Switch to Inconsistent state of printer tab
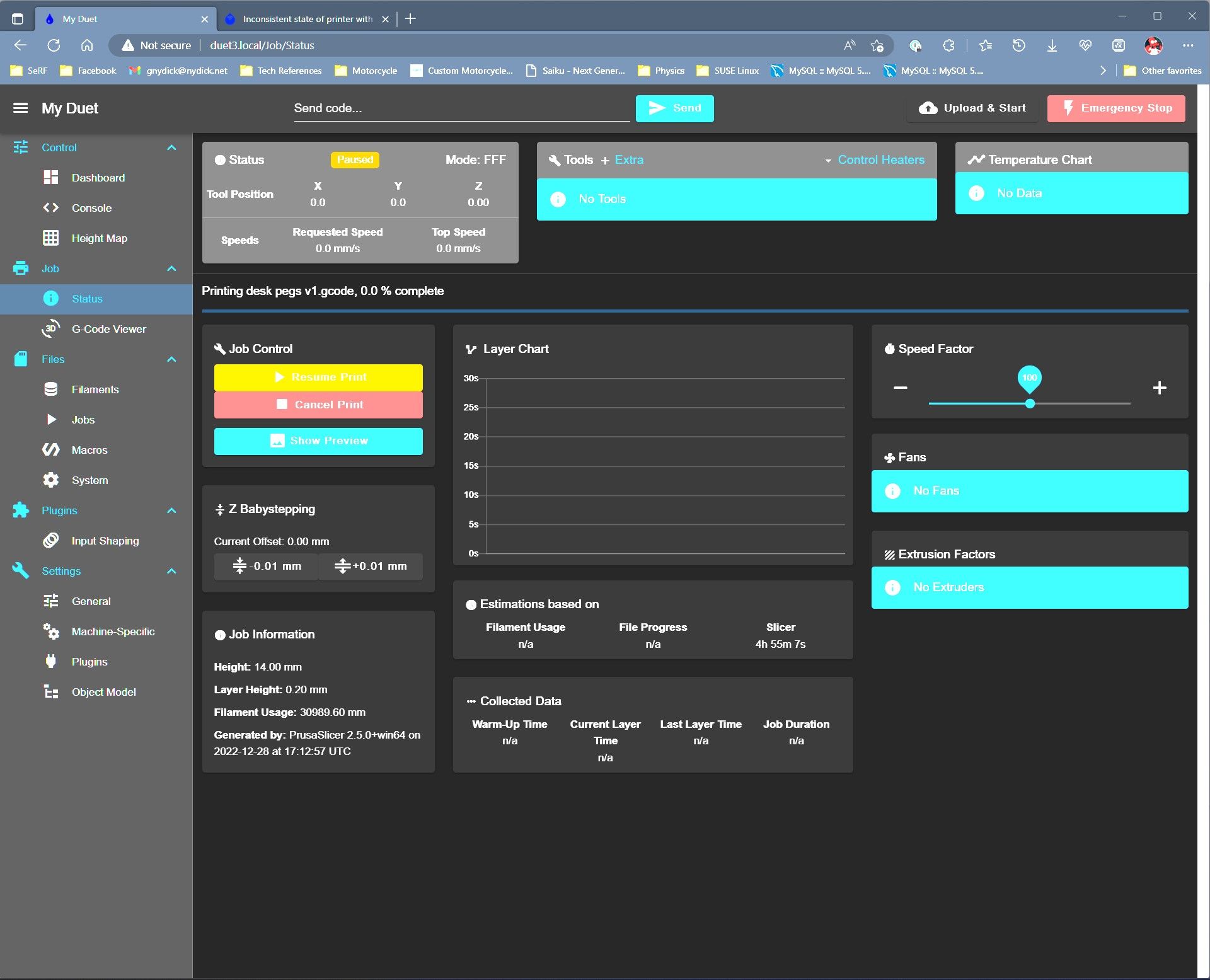 pyautogui.click(x=307, y=19)
